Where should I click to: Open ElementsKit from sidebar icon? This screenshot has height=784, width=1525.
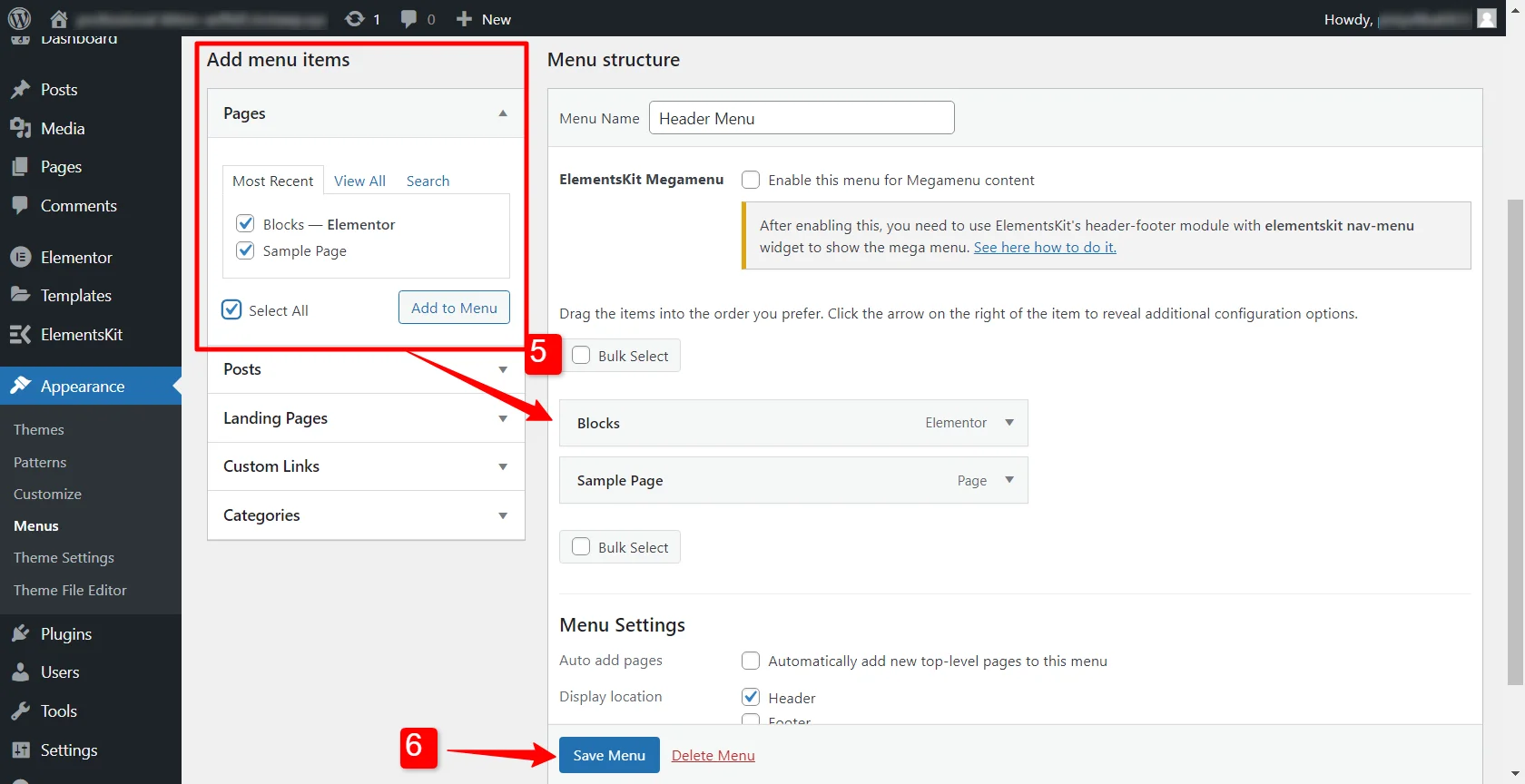(21, 334)
